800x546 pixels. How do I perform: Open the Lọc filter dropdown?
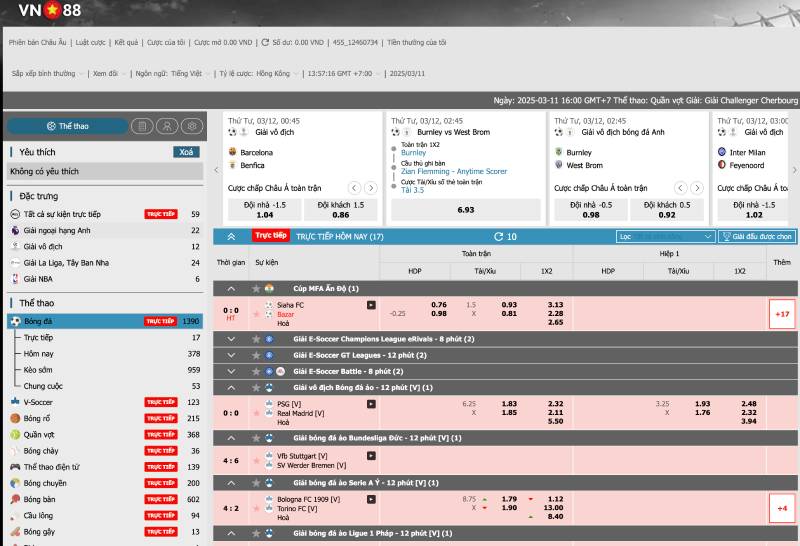tap(665, 237)
